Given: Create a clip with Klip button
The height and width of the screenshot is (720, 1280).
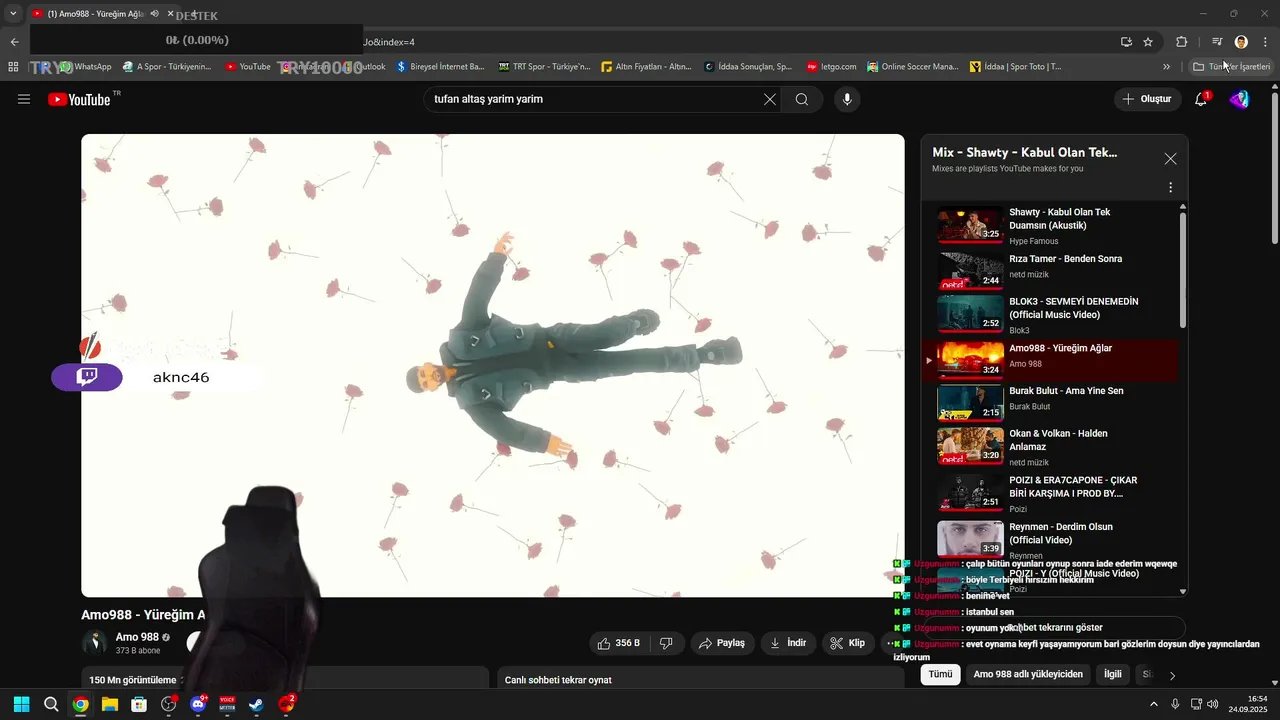Looking at the screenshot, I should tap(848, 643).
